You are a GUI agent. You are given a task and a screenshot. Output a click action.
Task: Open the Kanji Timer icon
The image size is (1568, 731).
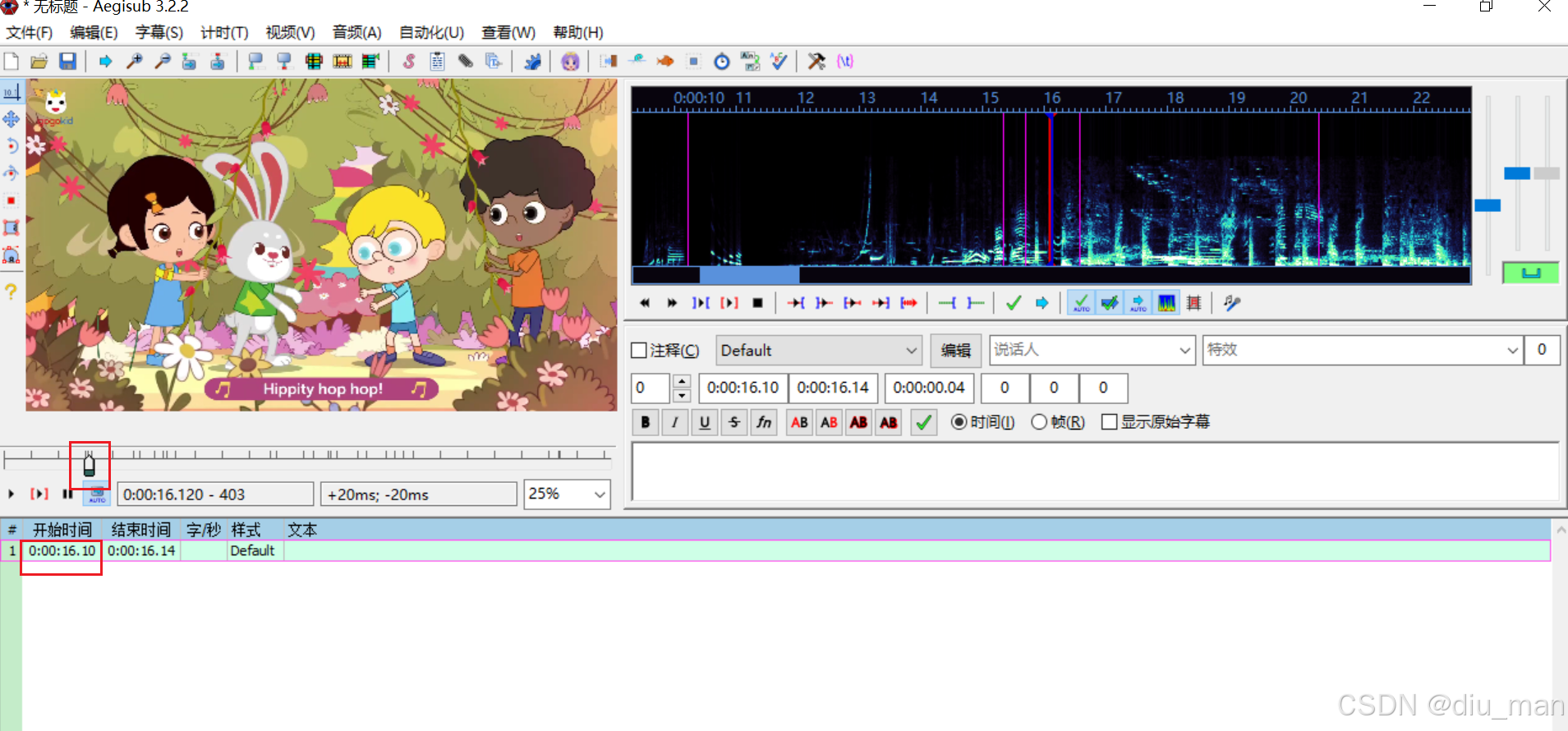click(750, 61)
